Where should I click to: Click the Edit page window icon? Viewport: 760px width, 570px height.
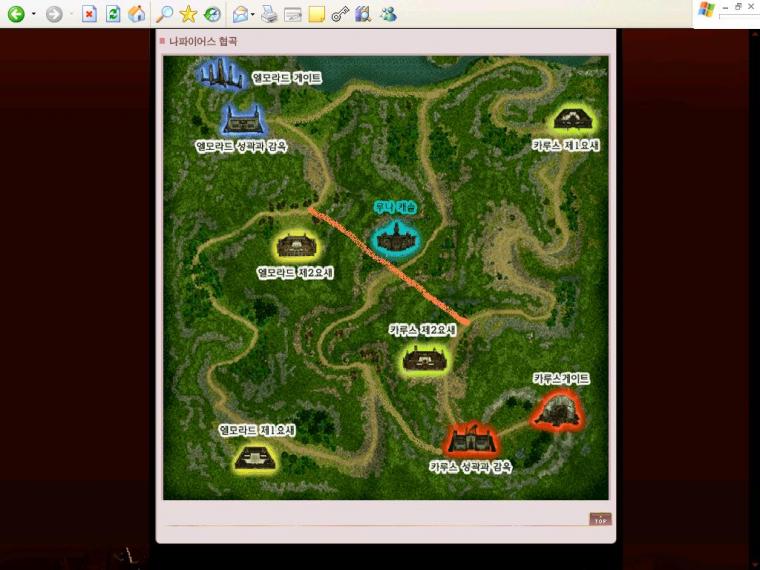[293, 15]
